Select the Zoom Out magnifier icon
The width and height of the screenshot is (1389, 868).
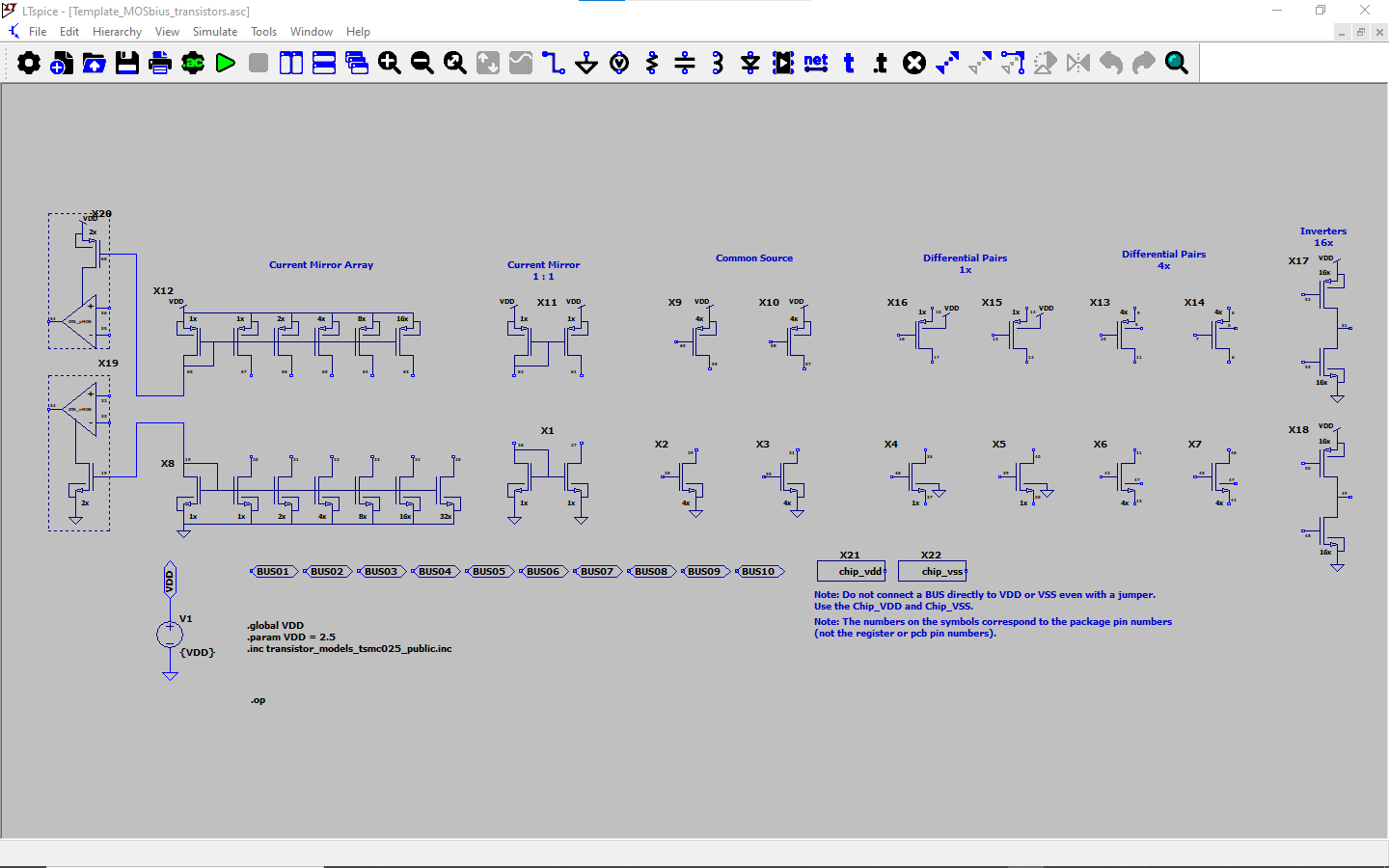pos(422,64)
